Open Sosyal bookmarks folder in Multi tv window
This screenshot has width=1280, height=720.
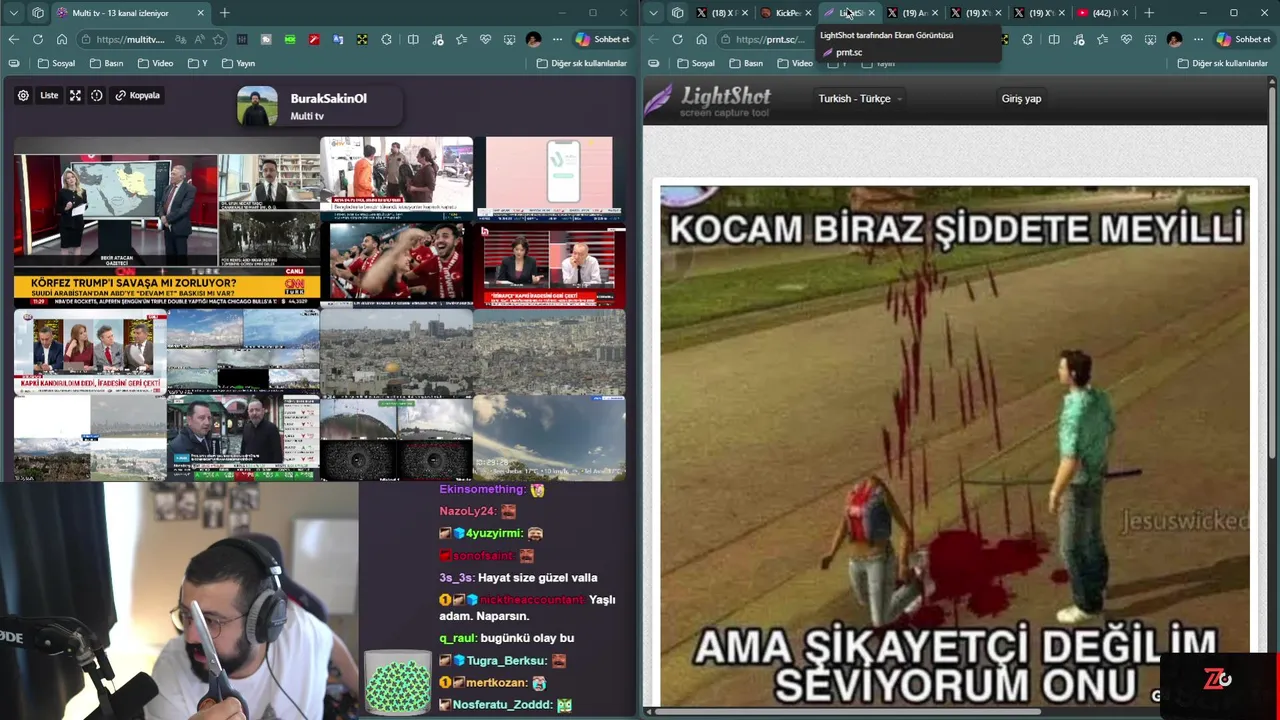point(56,63)
